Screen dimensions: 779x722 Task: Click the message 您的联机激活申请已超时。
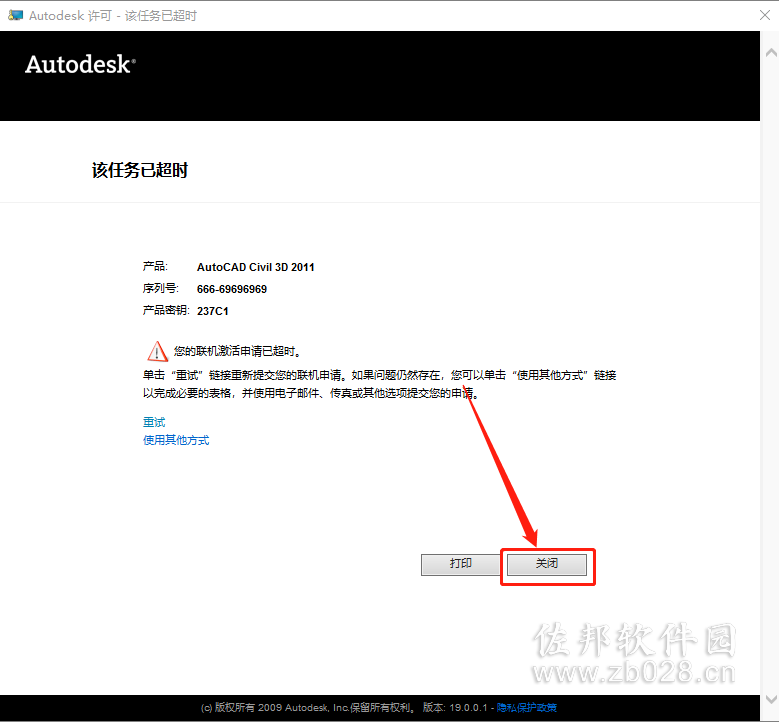click(x=238, y=351)
